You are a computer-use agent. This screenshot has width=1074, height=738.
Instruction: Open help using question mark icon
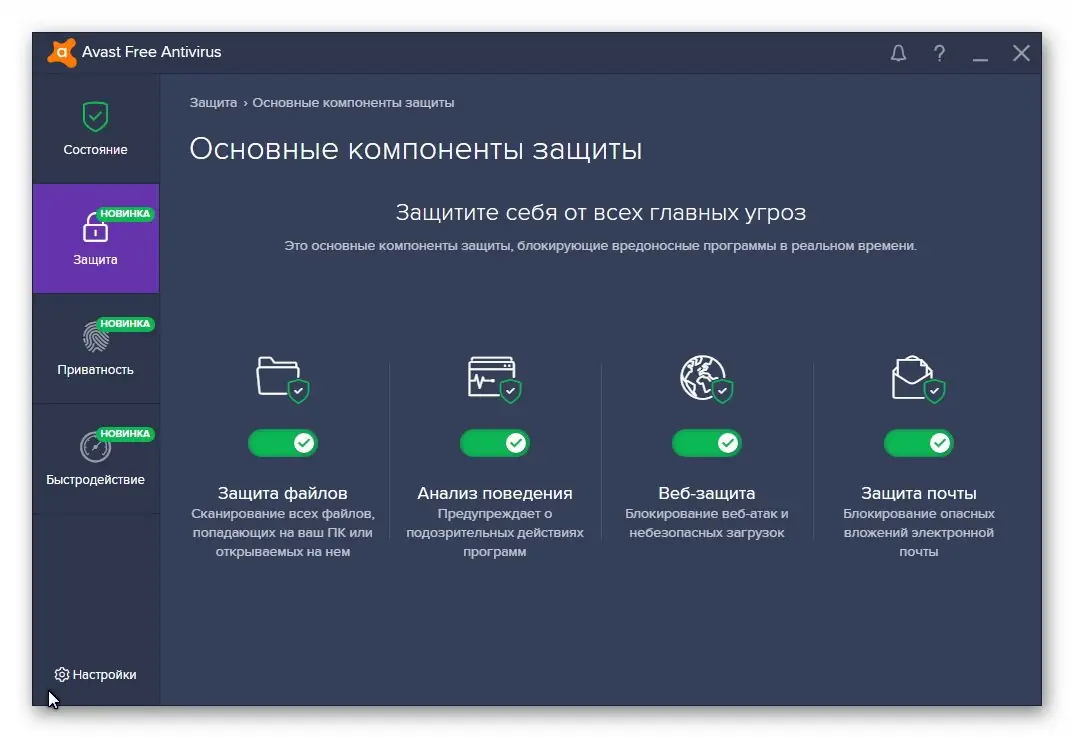pyautogui.click(x=939, y=53)
